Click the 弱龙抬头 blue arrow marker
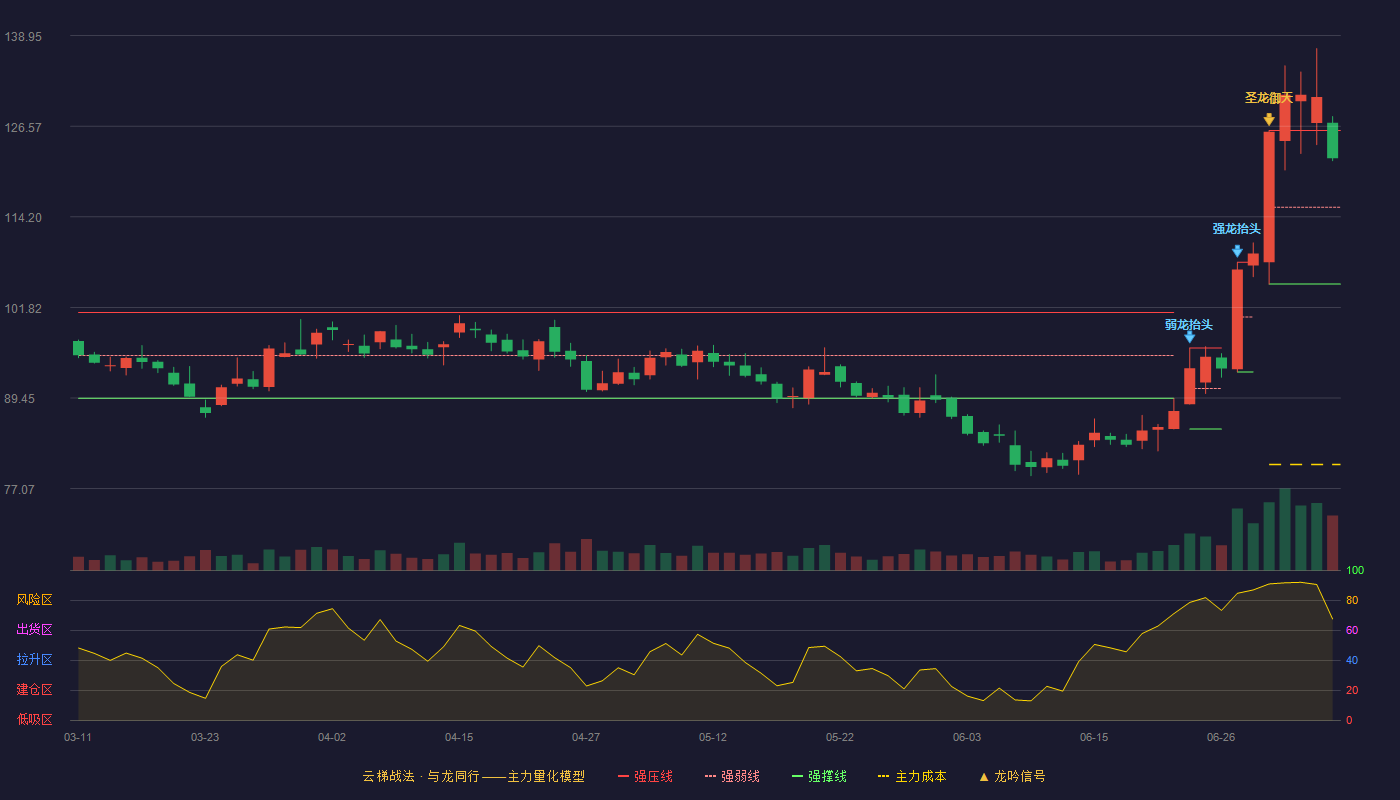1400x800 pixels. [x=1189, y=337]
